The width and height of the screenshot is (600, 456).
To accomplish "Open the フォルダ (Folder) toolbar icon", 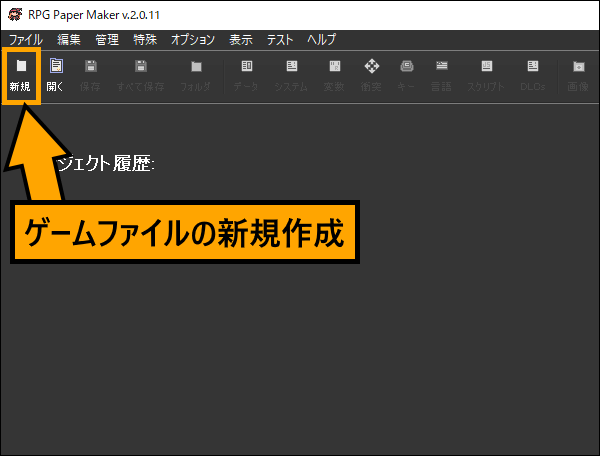I will coord(196,75).
